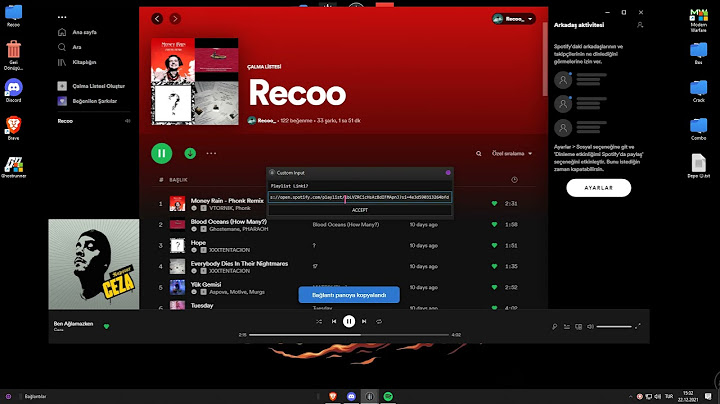This screenshot has height=404, width=720.
Task: Select track Money Rain - Phonk Remix
Action: 227,201
